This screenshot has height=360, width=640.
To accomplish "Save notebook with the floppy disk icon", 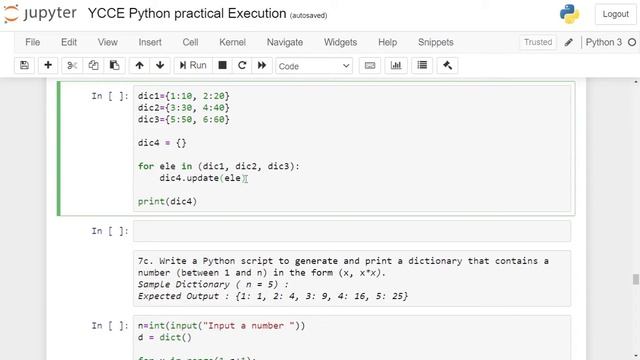I will click(24, 65).
